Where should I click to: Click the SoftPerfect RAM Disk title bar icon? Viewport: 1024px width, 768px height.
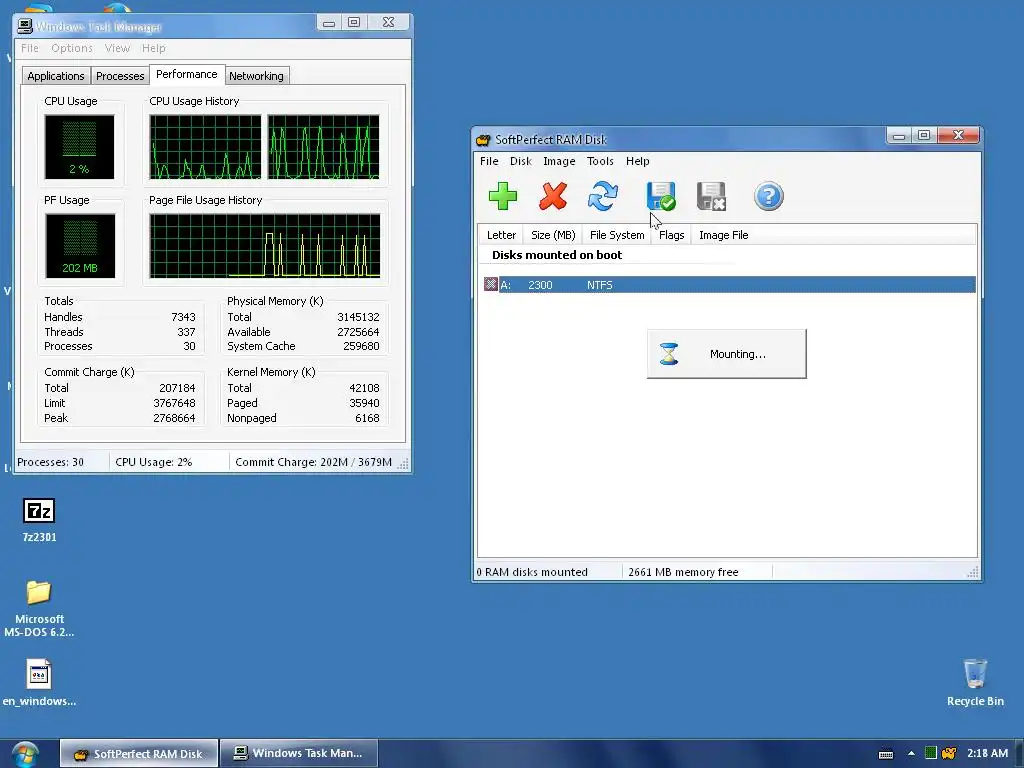point(483,140)
